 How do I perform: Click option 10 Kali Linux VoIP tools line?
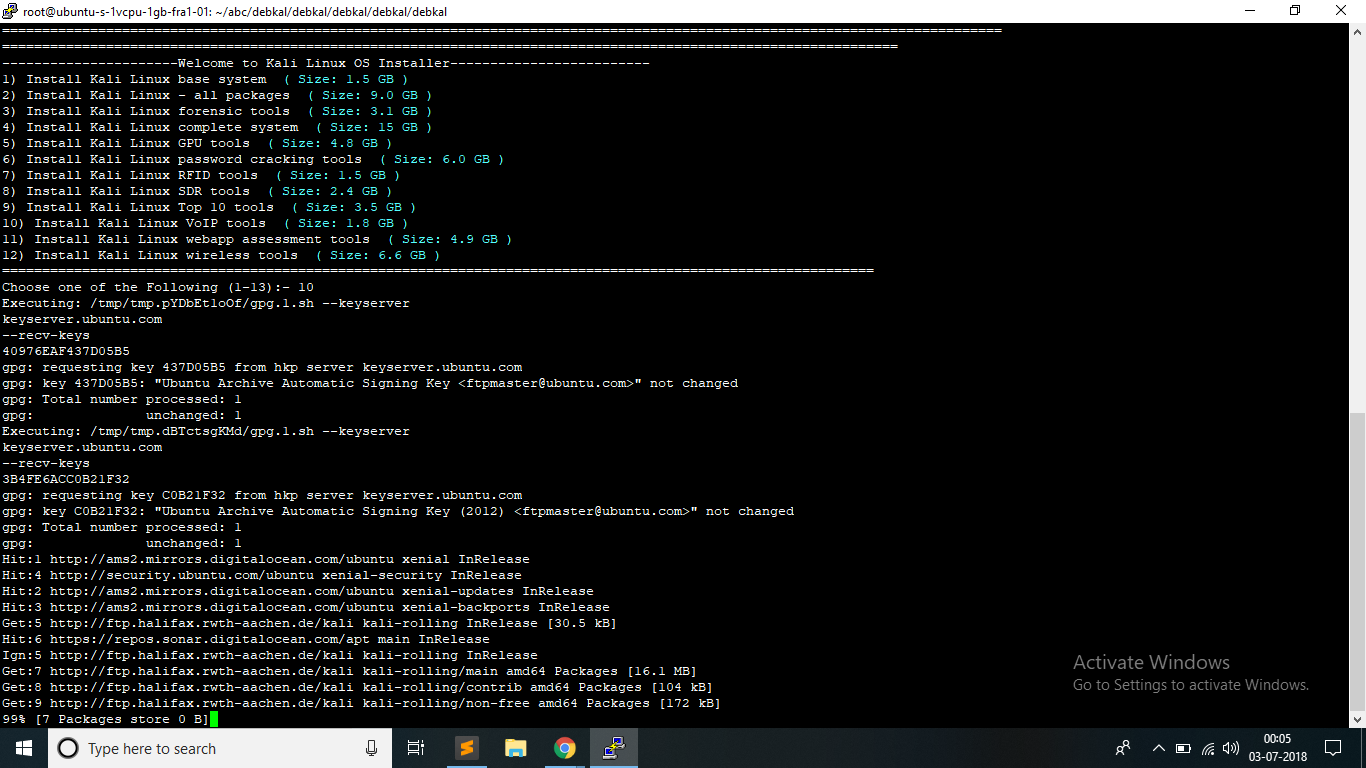pos(206,223)
